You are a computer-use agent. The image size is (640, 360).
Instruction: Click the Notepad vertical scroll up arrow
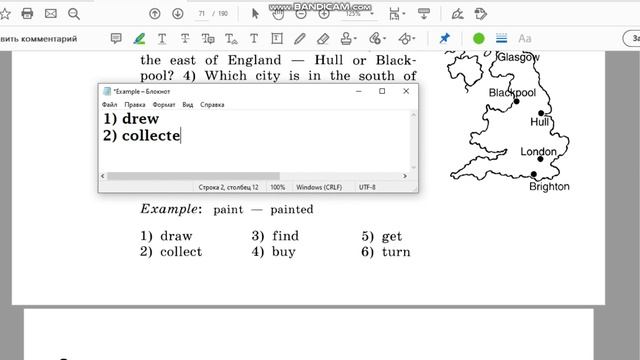pos(413,115)
